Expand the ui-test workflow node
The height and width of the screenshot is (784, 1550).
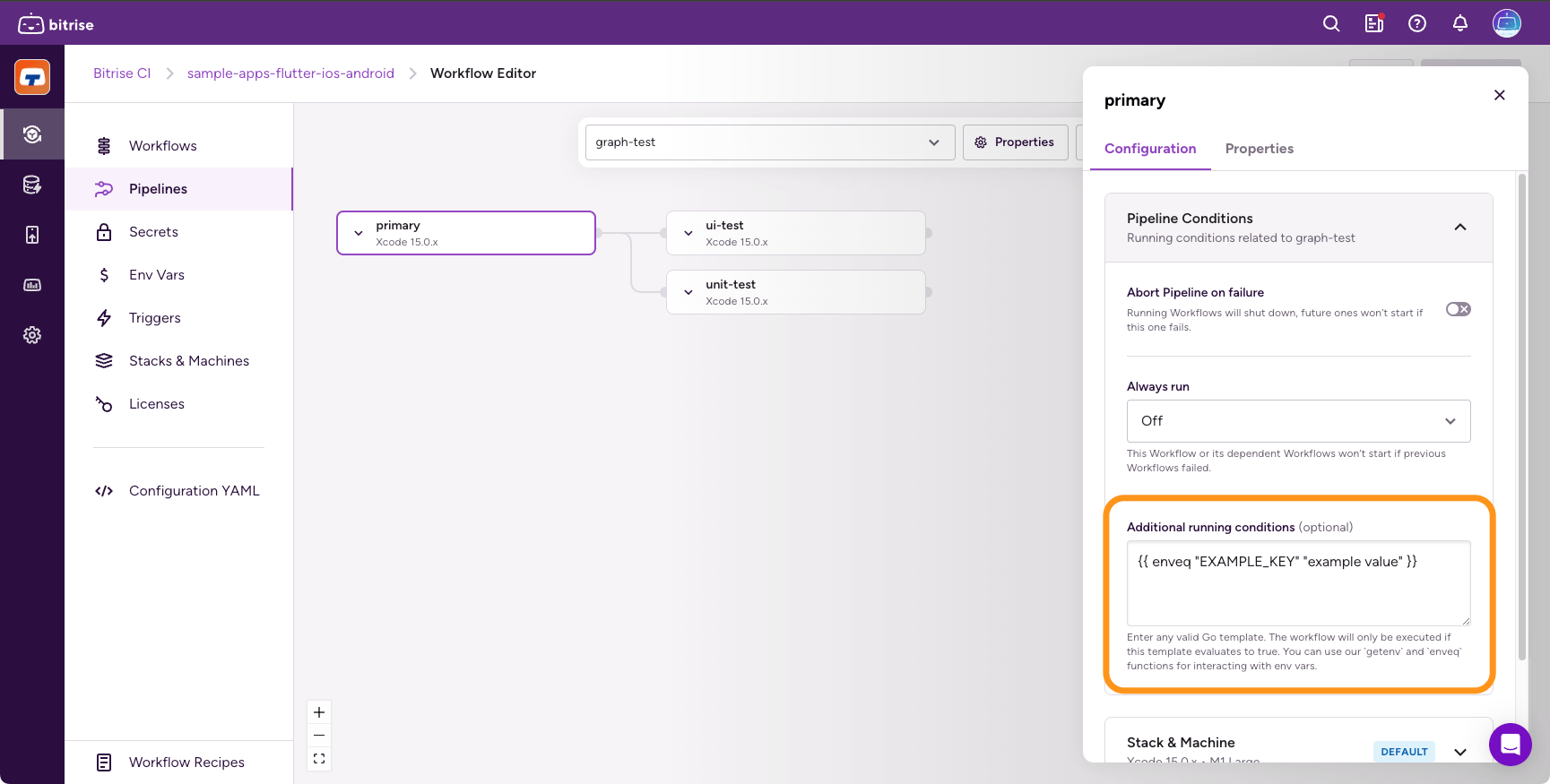click(x=688, y=233)
